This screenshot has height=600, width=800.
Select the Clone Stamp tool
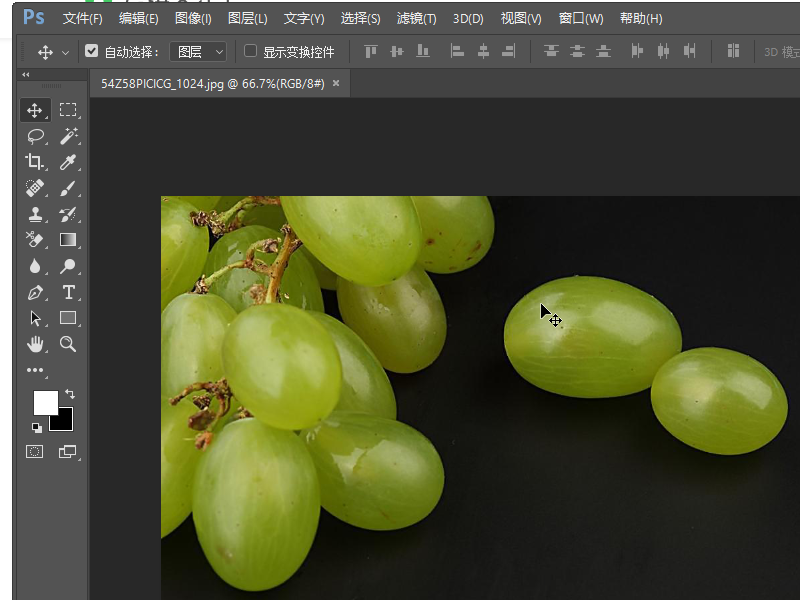(35, 214)
